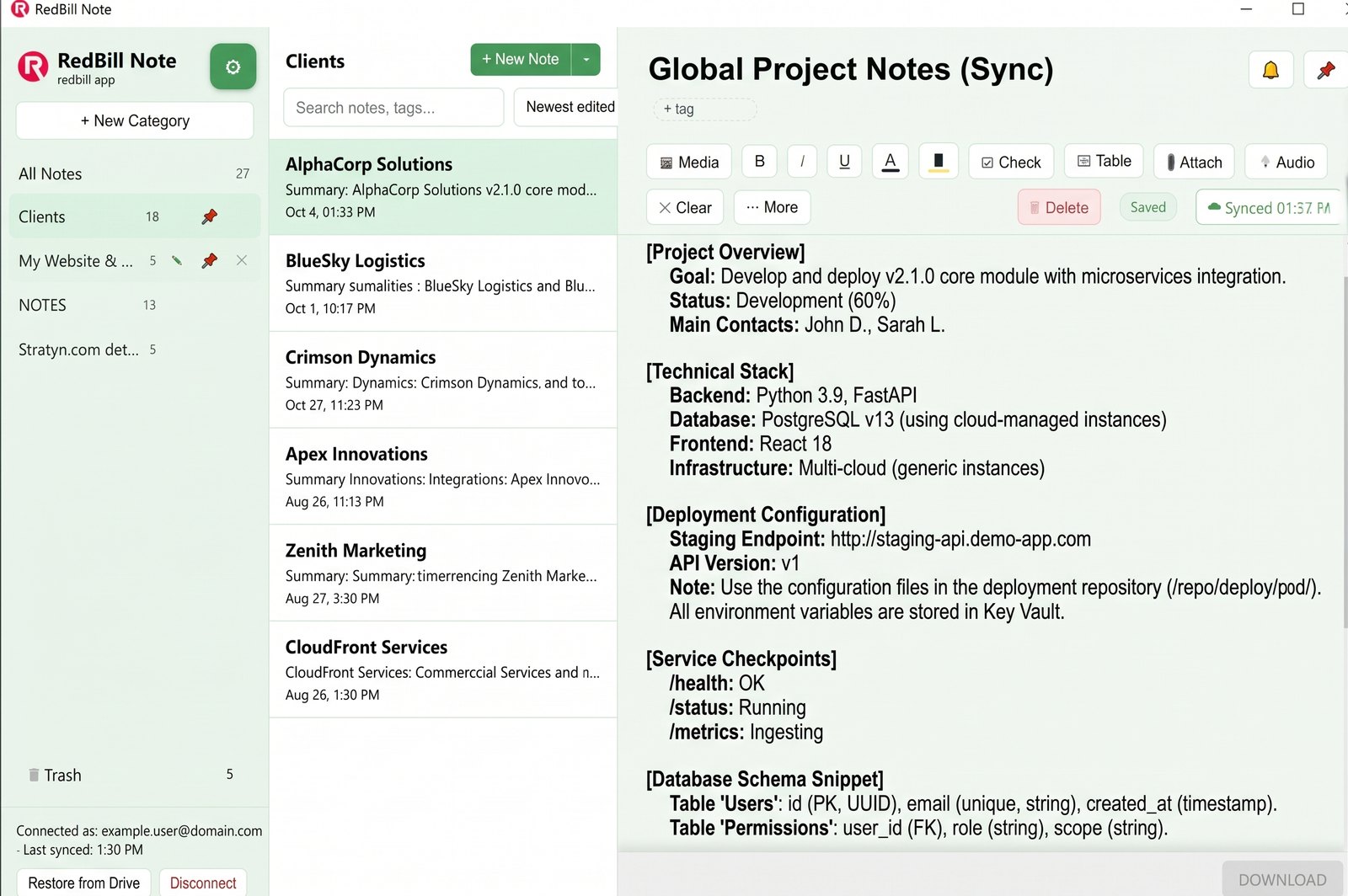Open the NOTES category
The width and height of the screenshot is (1348, 896).
[135, 305]
